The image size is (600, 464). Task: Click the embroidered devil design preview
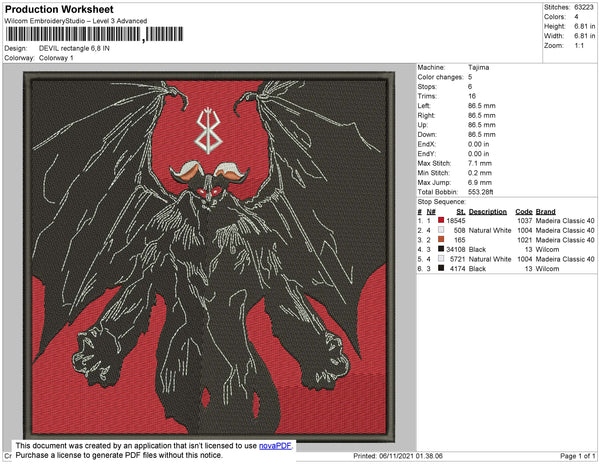pos(209,257)
